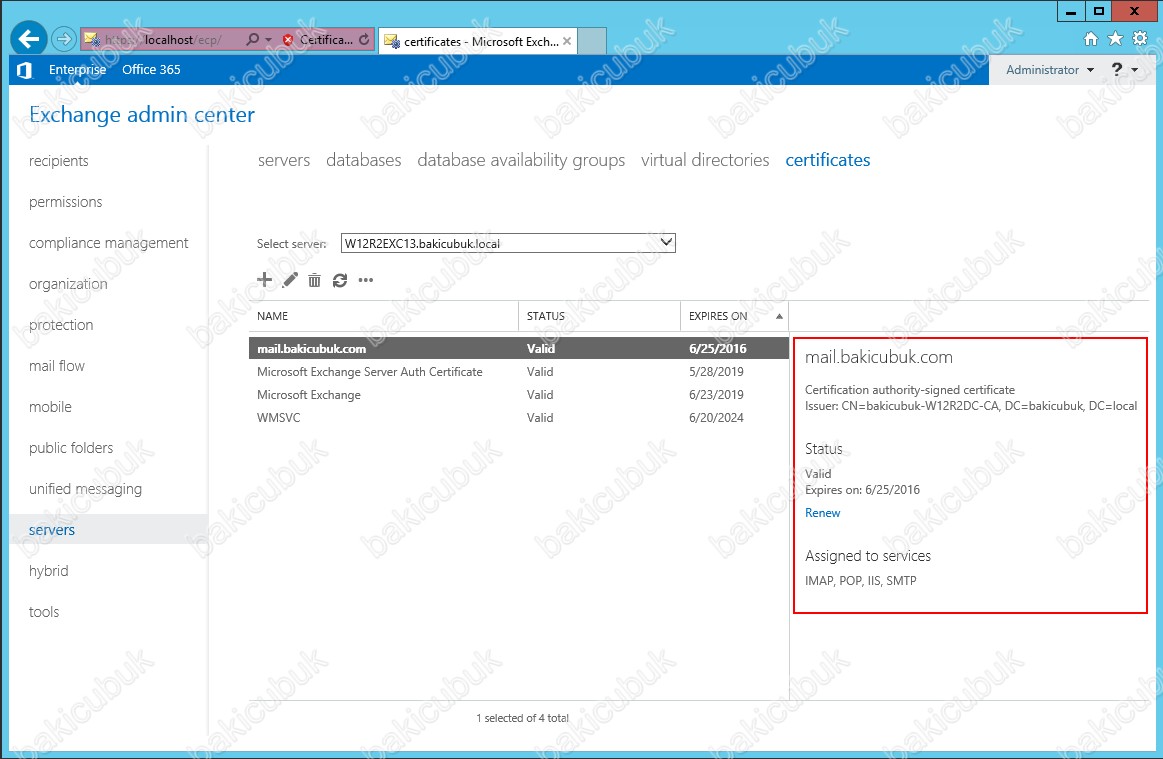Screen dimensions: 1163x759
Task: Add a new certificate with the plus icon
Action: [264, 280]
